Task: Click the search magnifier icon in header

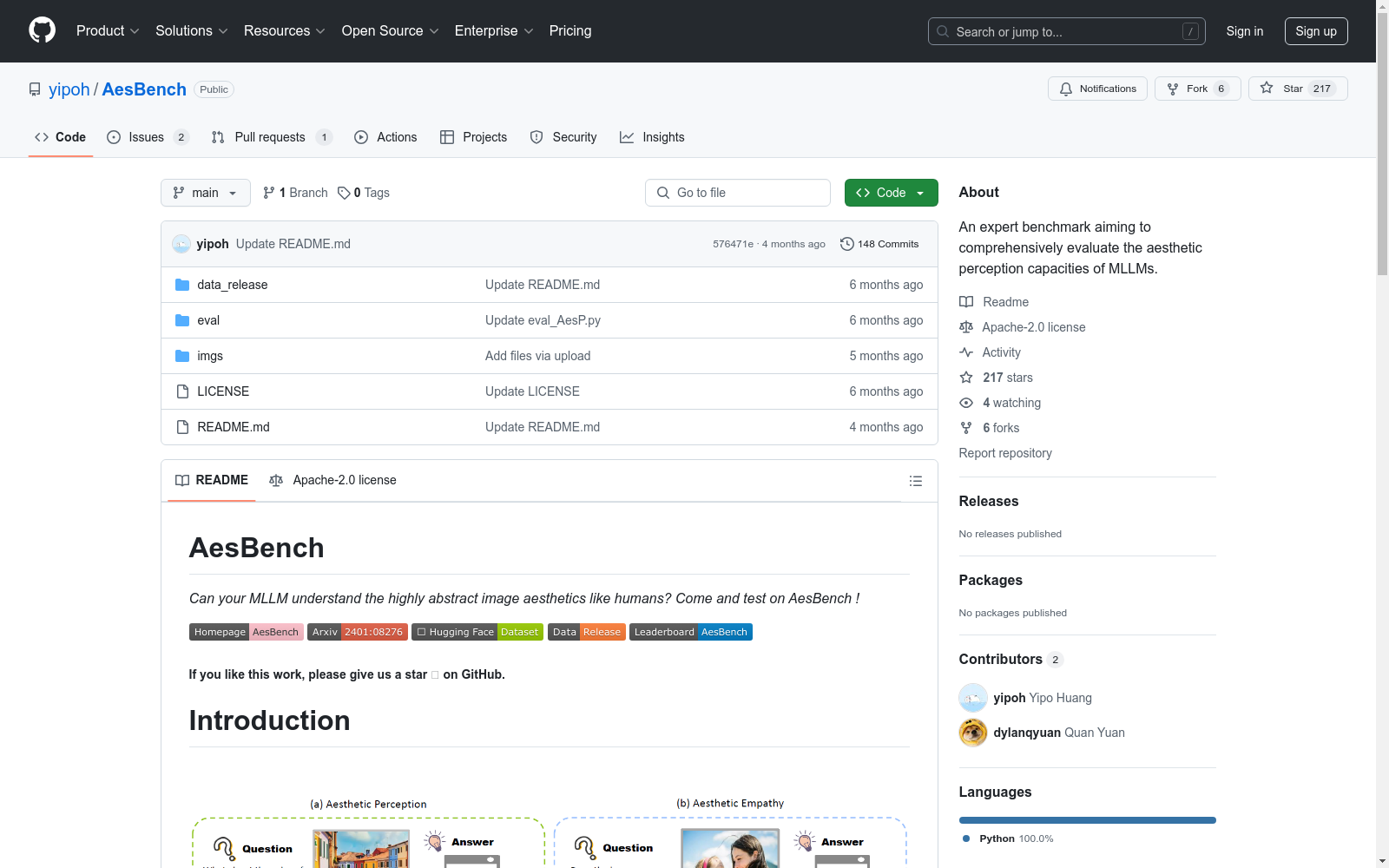Action: point(943,31)
